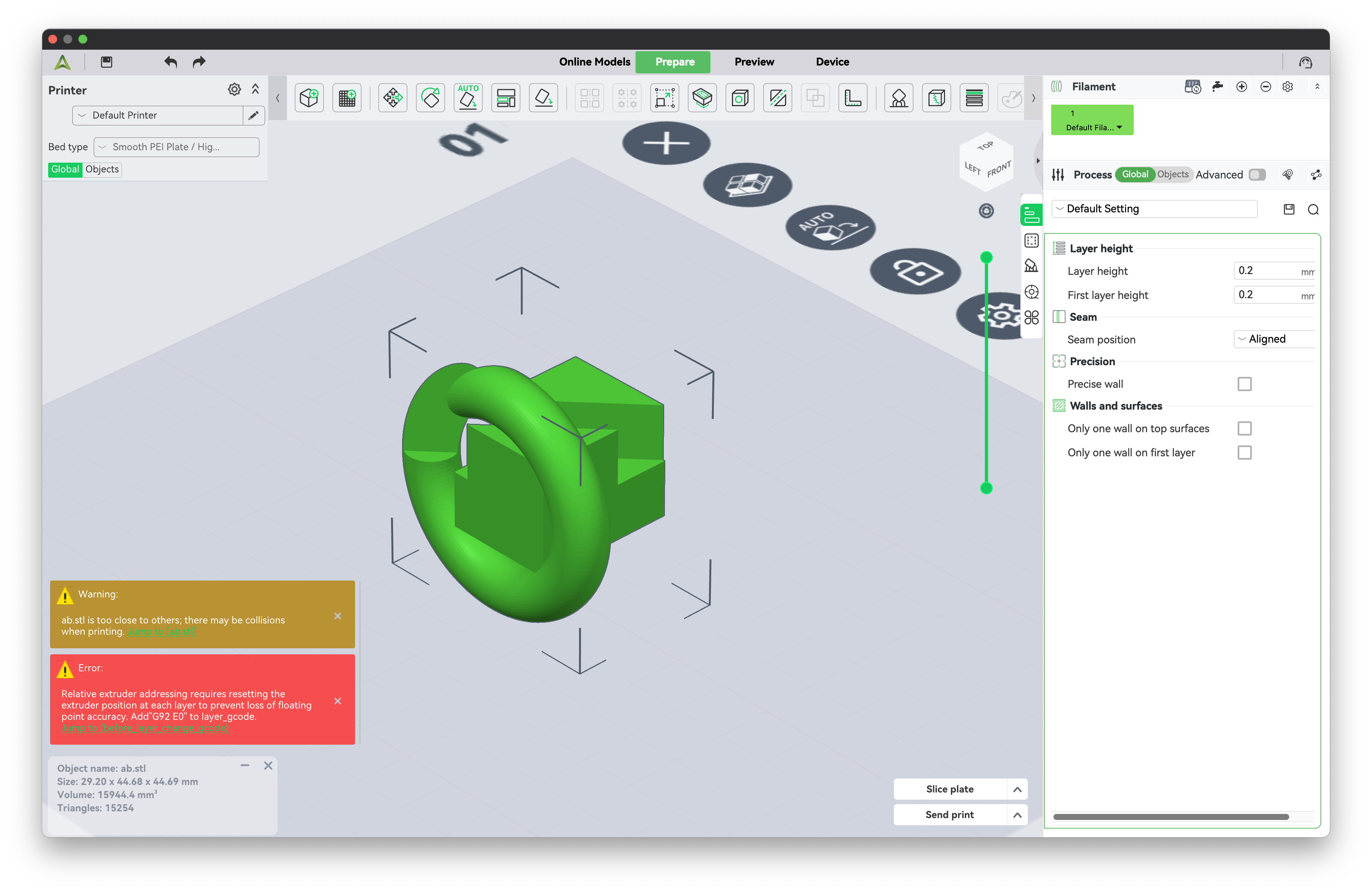Add a filament with the plus icon
Screen dimensions: 1372x893
tap(1242, 87)
